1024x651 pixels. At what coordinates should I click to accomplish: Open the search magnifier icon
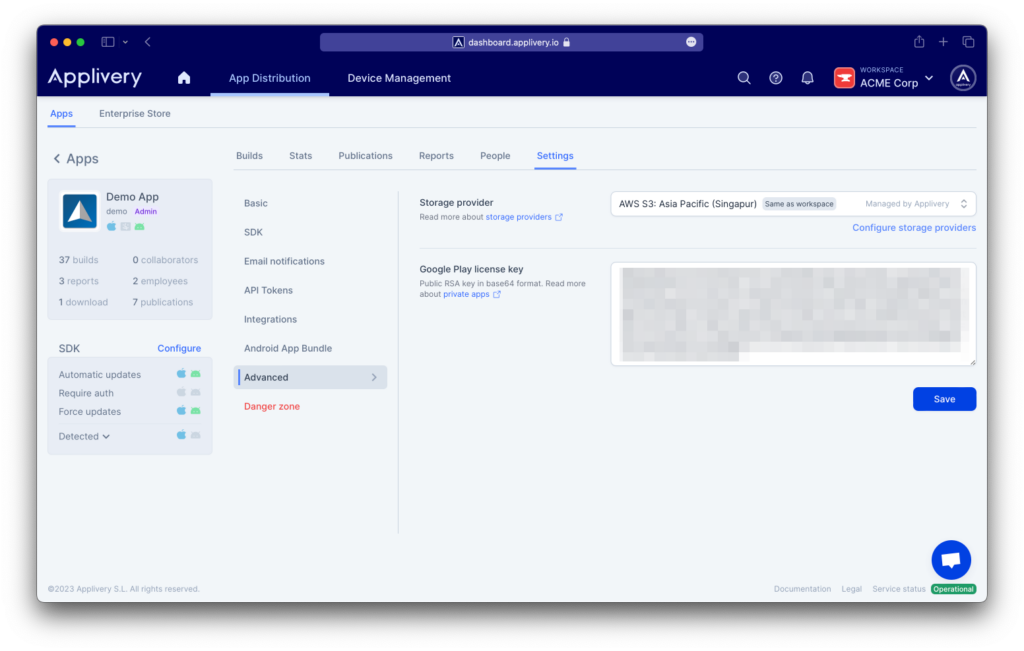click(x=744, y=78)
